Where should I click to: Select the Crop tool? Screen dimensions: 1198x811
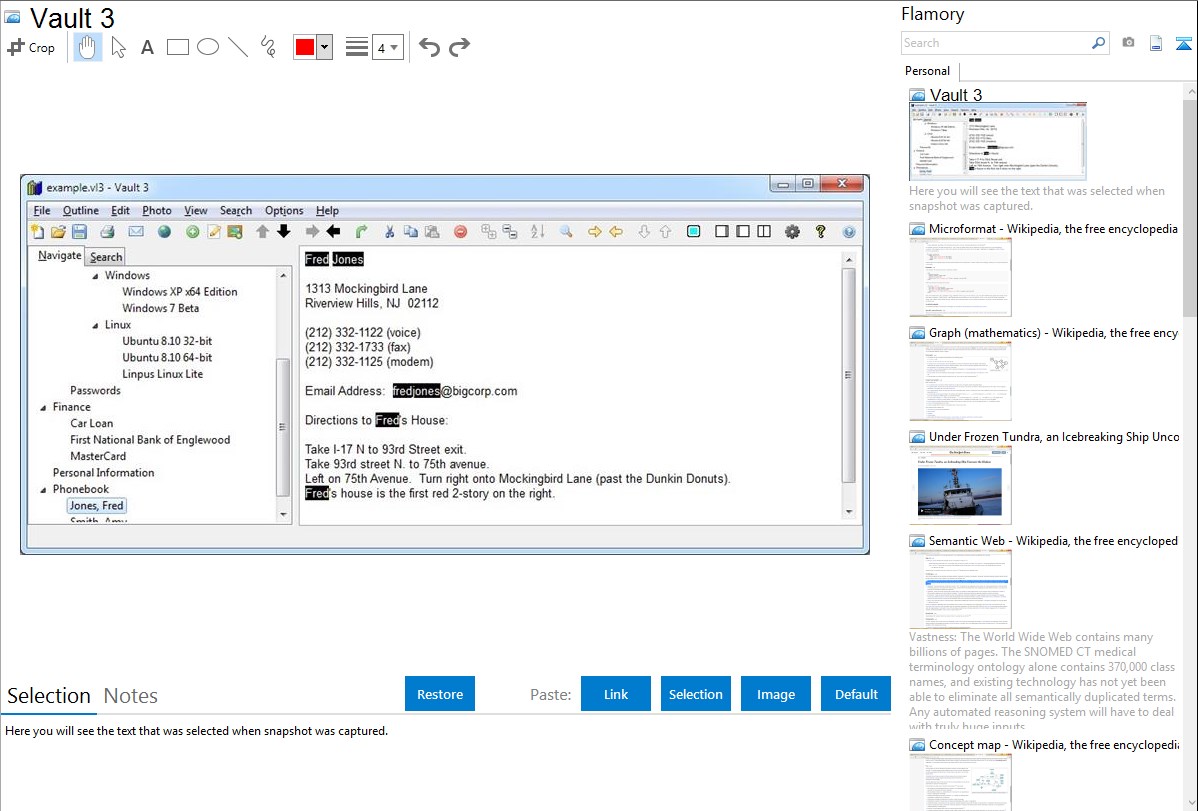tap(31, 47)
